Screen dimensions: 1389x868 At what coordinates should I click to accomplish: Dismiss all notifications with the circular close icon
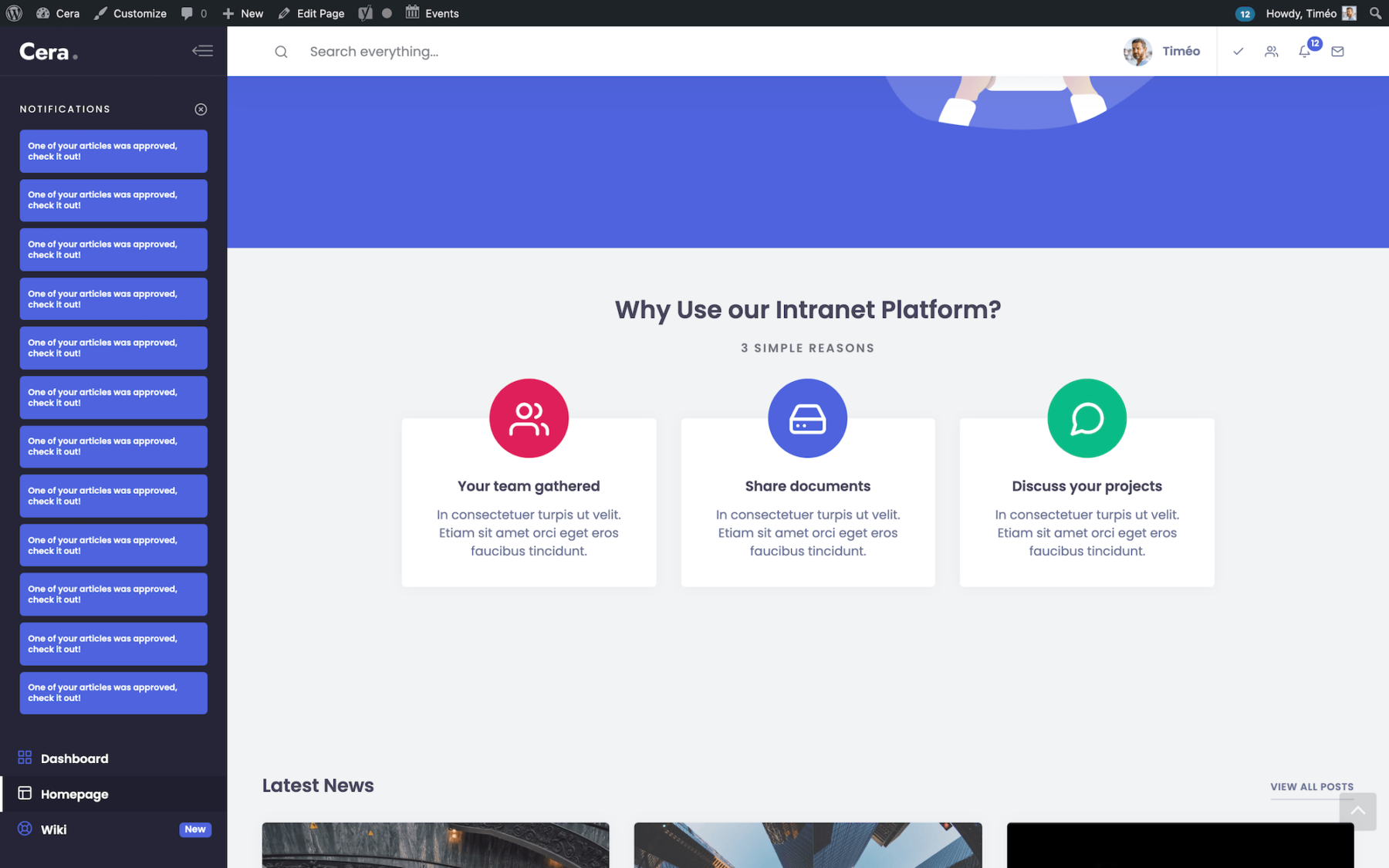[201, 109]
